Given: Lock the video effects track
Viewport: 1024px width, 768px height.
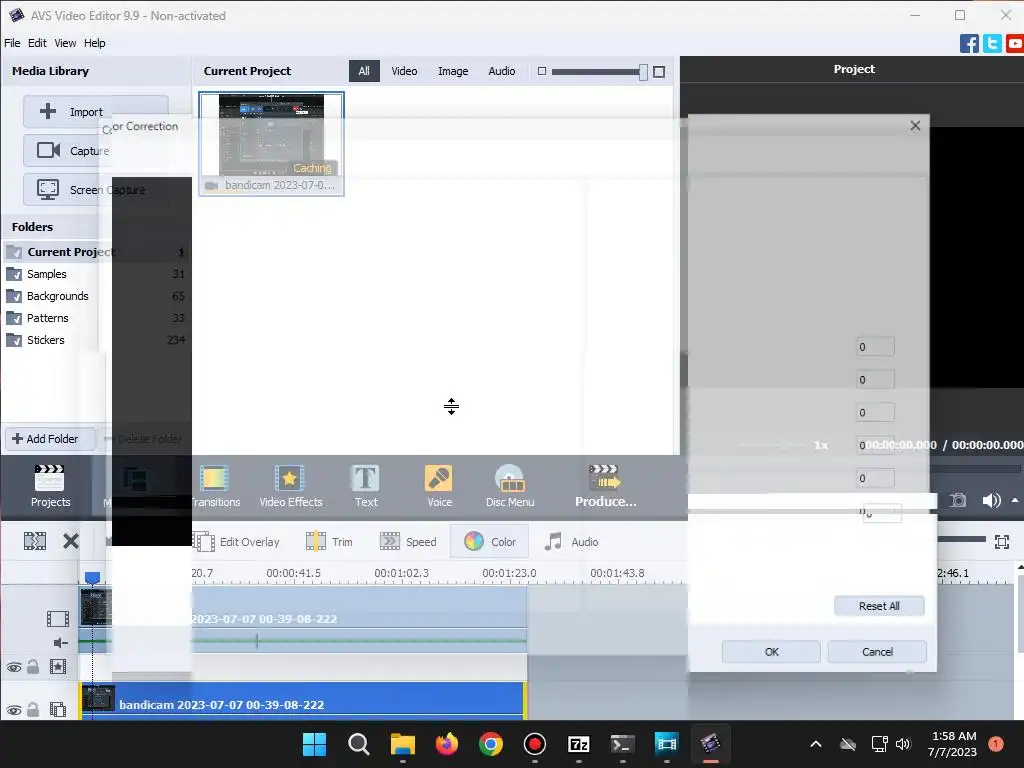Looking at the screenshot, I should pyautogui.click(x=33, y=666).
